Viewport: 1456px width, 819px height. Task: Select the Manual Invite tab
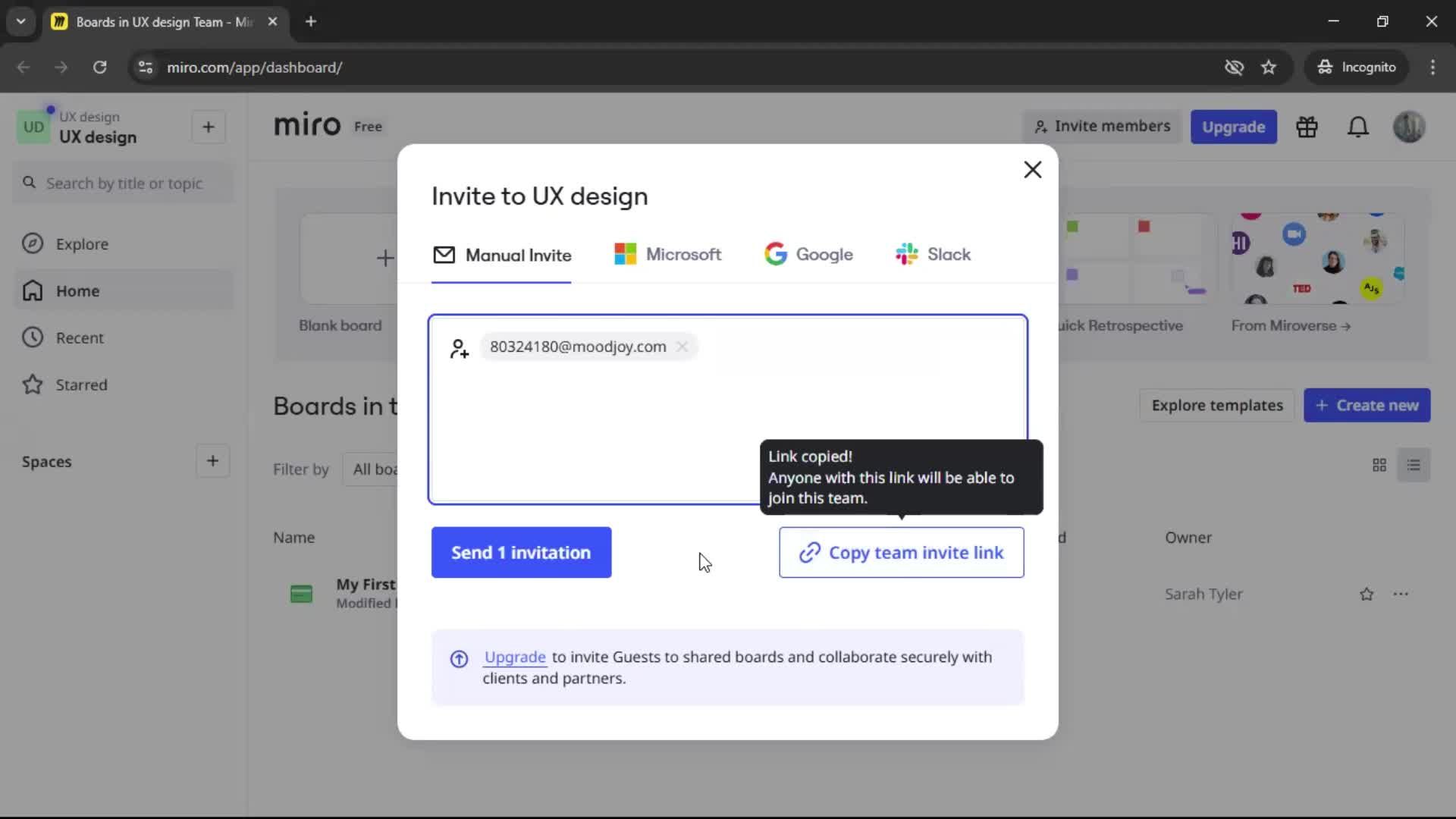pyautogui.click(x=501, y=256)
